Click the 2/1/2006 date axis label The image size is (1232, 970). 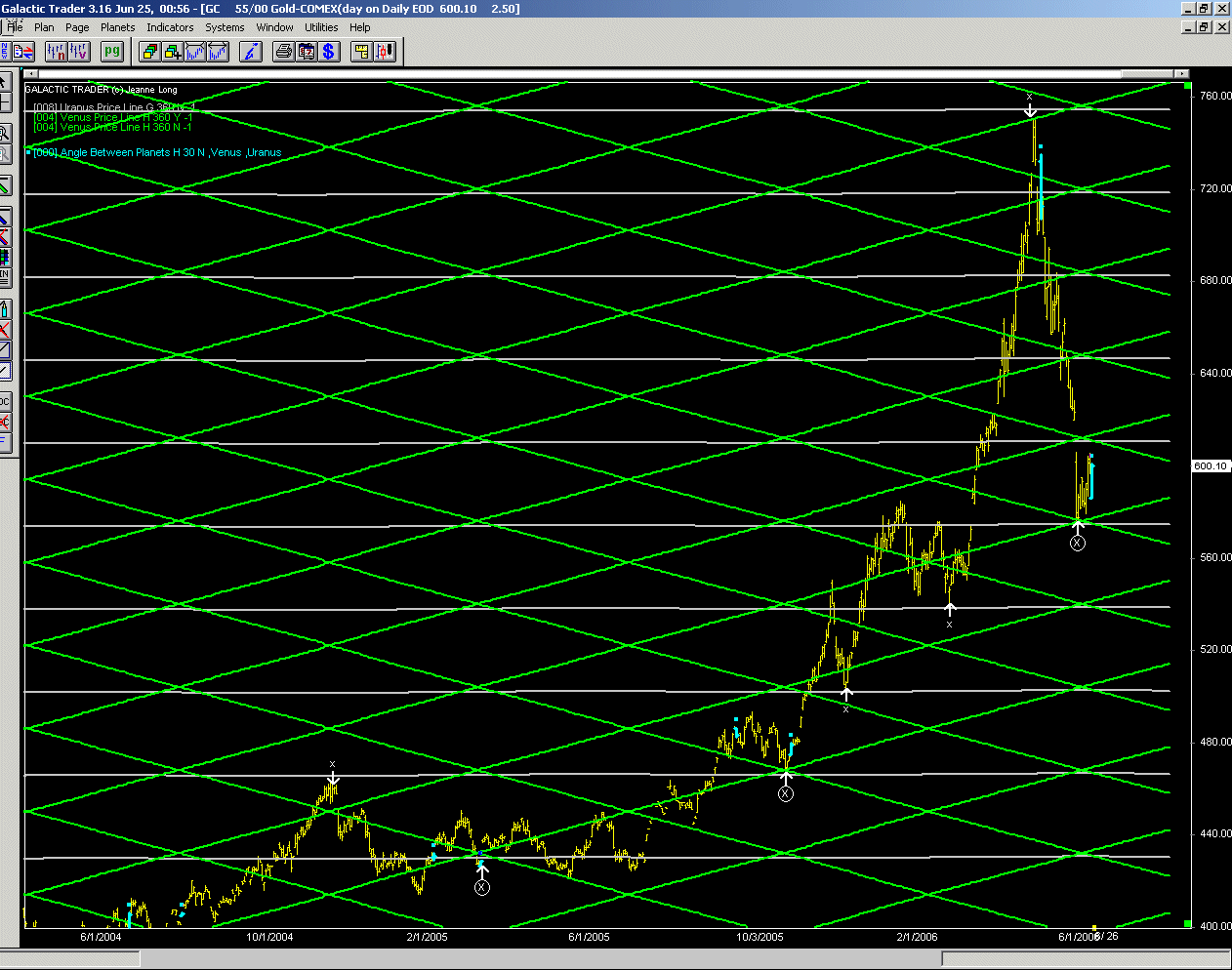click(x=917, y=937)
